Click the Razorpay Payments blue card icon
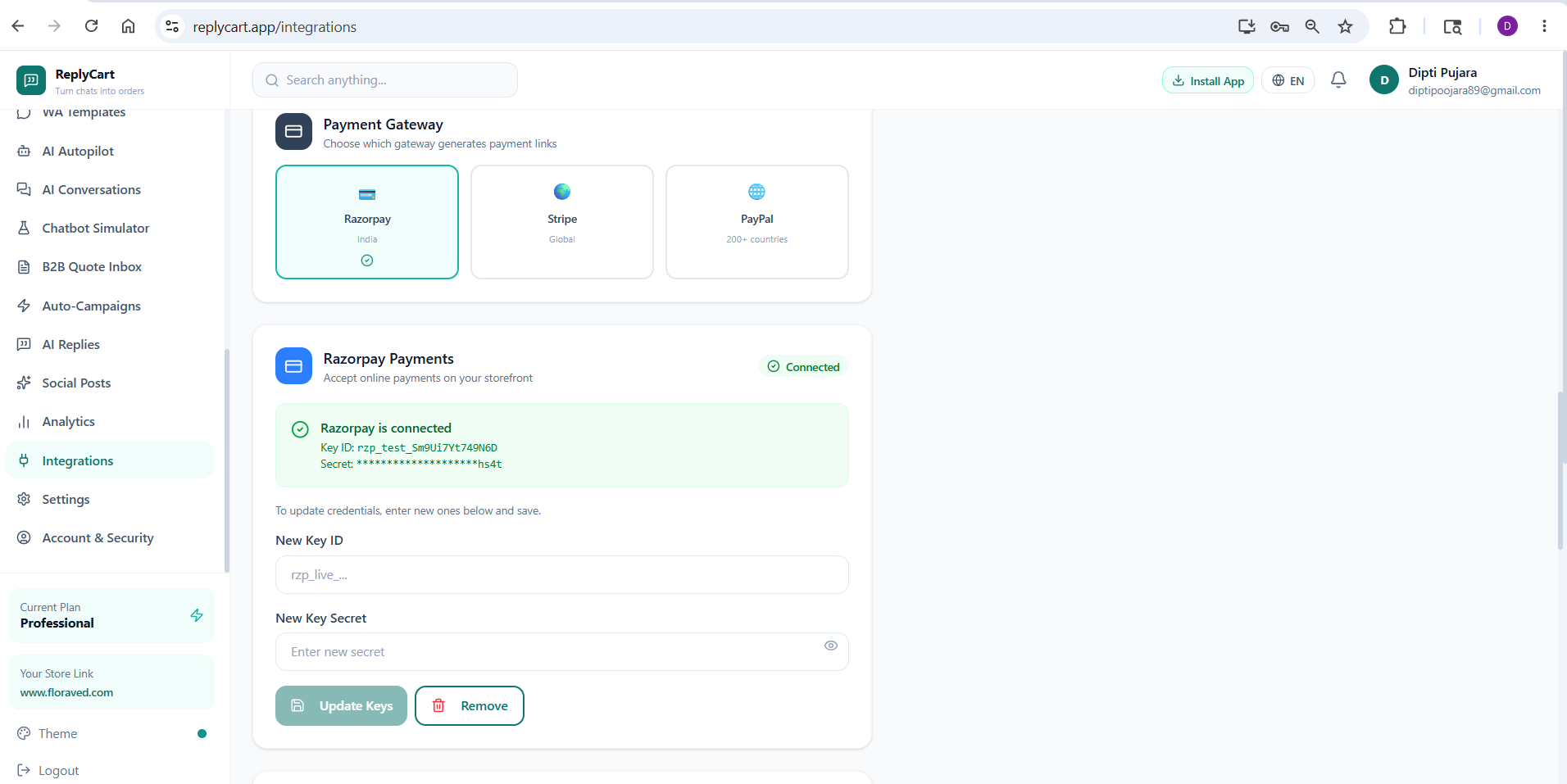Viewport: 1567px width, 784px height. [293, 366]
